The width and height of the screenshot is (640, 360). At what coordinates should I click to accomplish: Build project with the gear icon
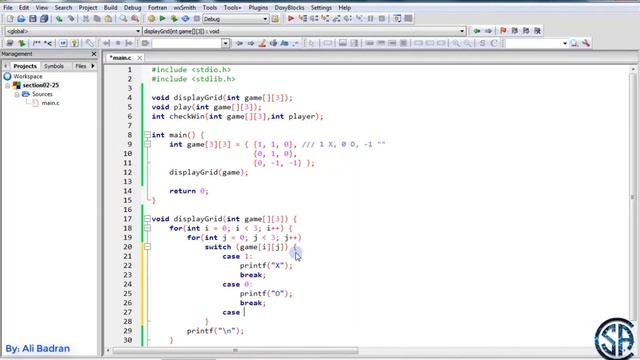click(151, 19)
